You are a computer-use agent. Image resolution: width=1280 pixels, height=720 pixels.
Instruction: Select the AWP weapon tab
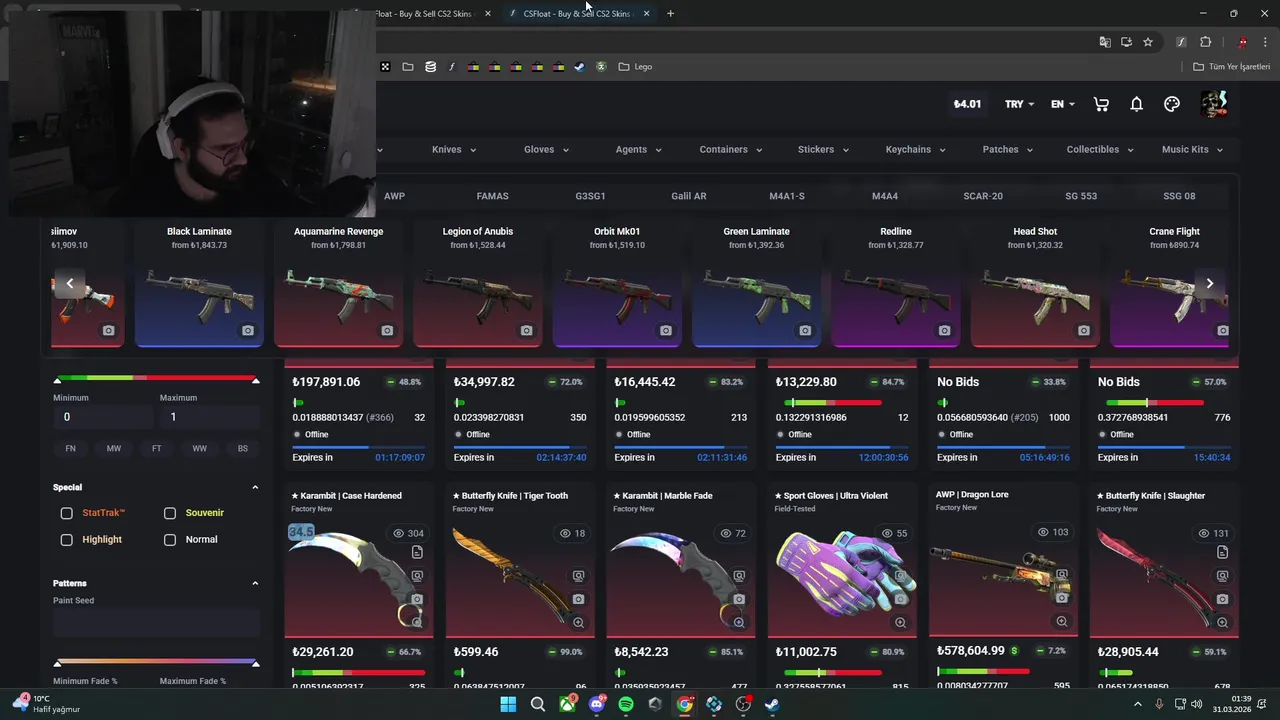coord(395,196)
